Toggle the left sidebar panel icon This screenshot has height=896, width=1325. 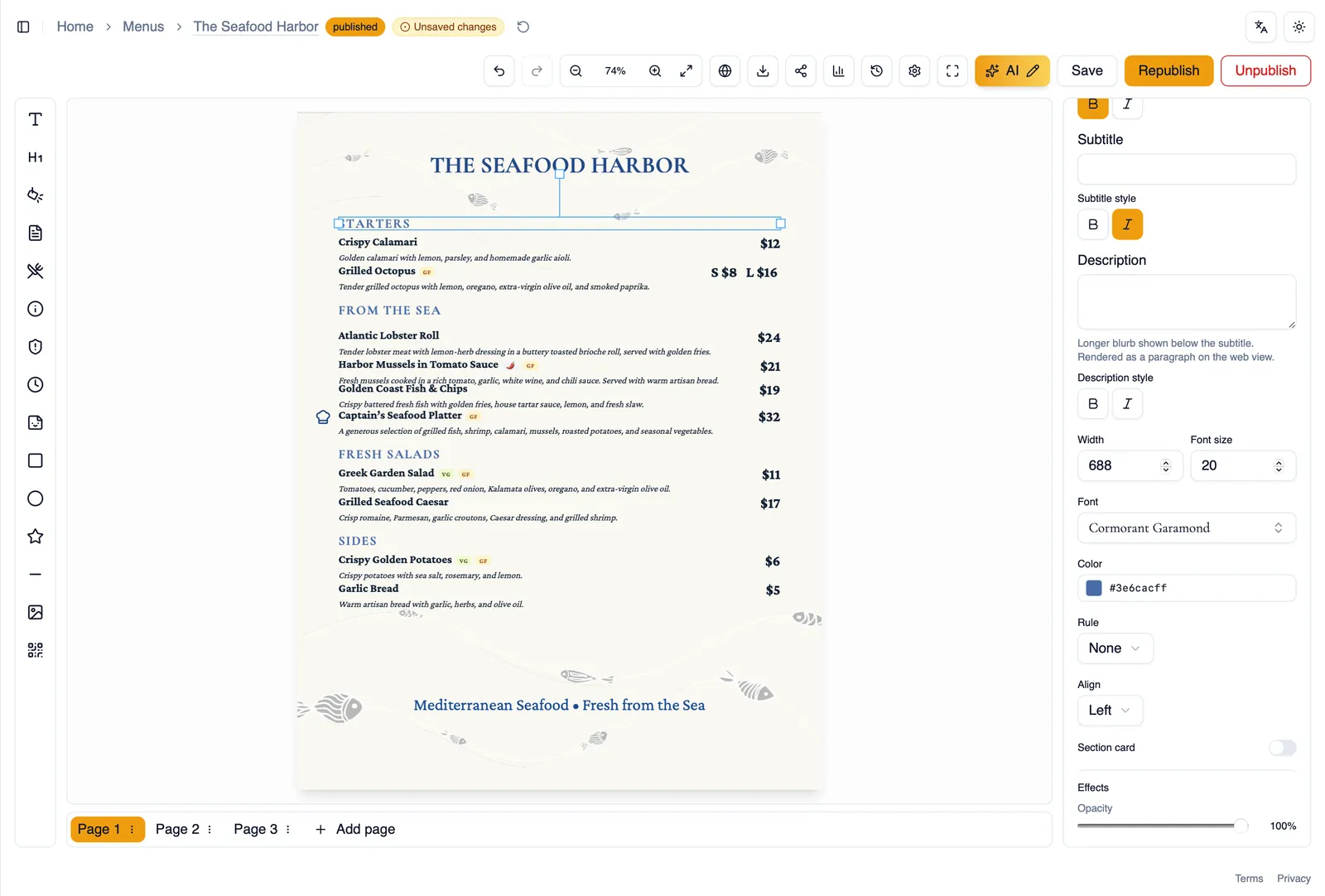(x=23, y=27)
